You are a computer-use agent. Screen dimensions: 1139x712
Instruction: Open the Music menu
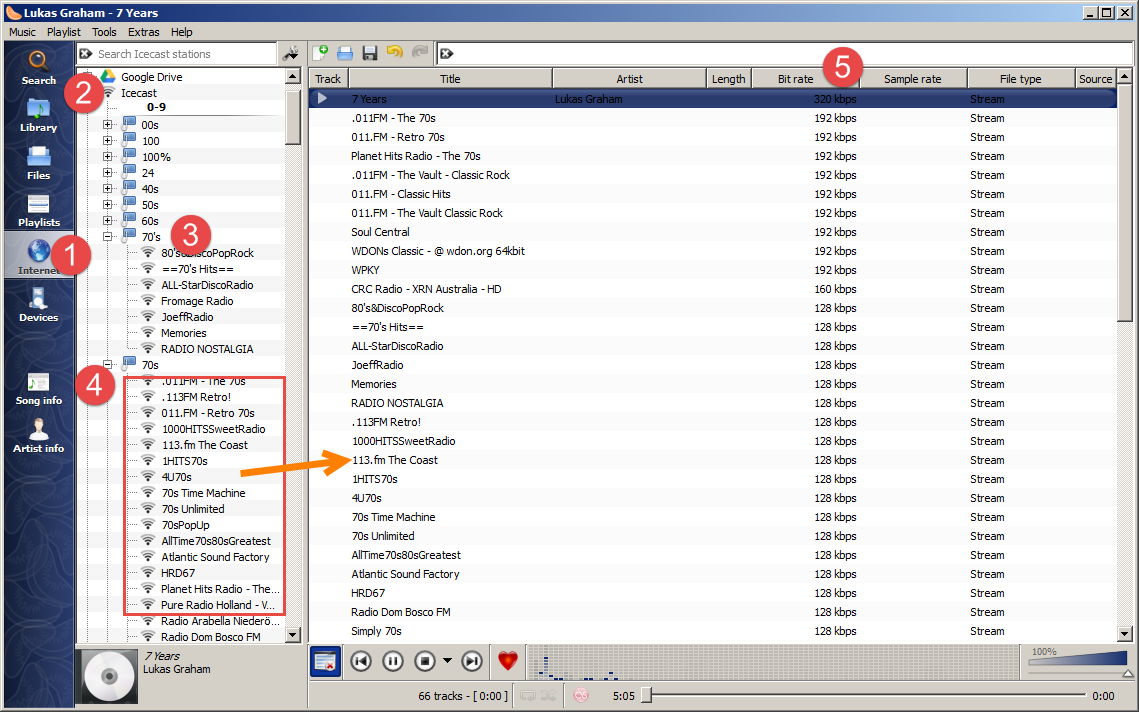tap(22, 32)
